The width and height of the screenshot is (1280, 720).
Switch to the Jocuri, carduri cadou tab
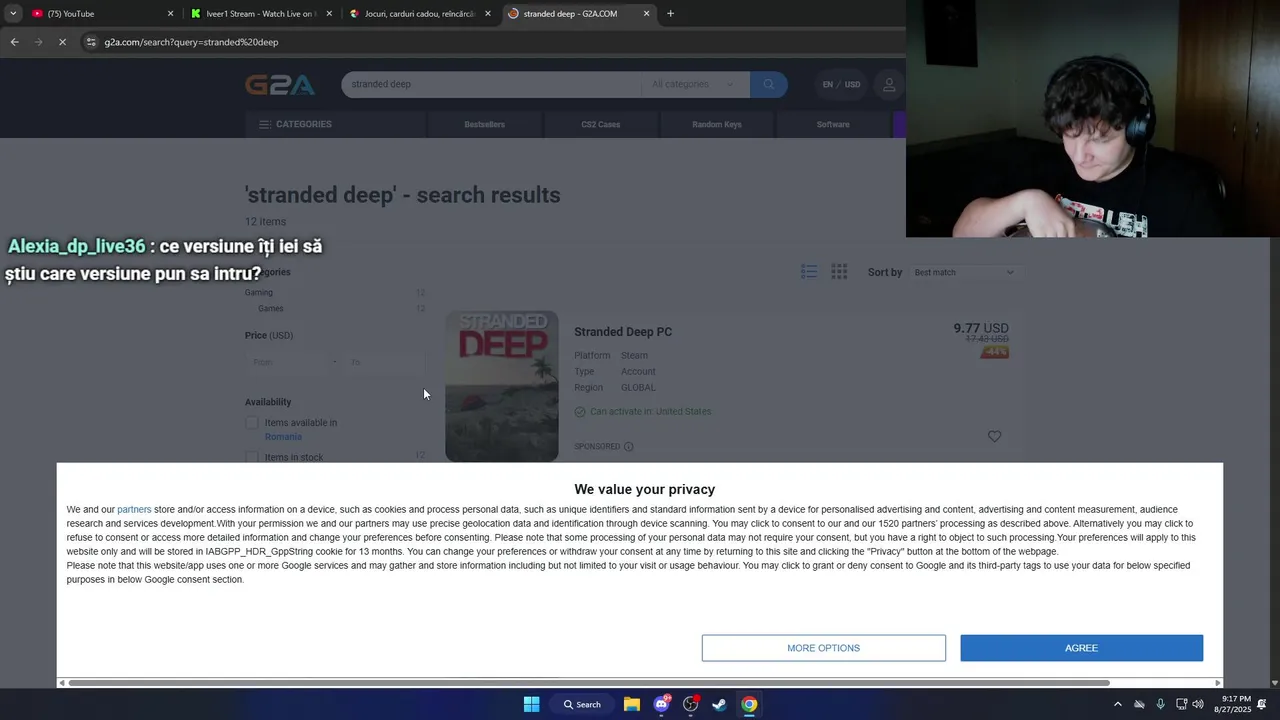tap(419, 13)
